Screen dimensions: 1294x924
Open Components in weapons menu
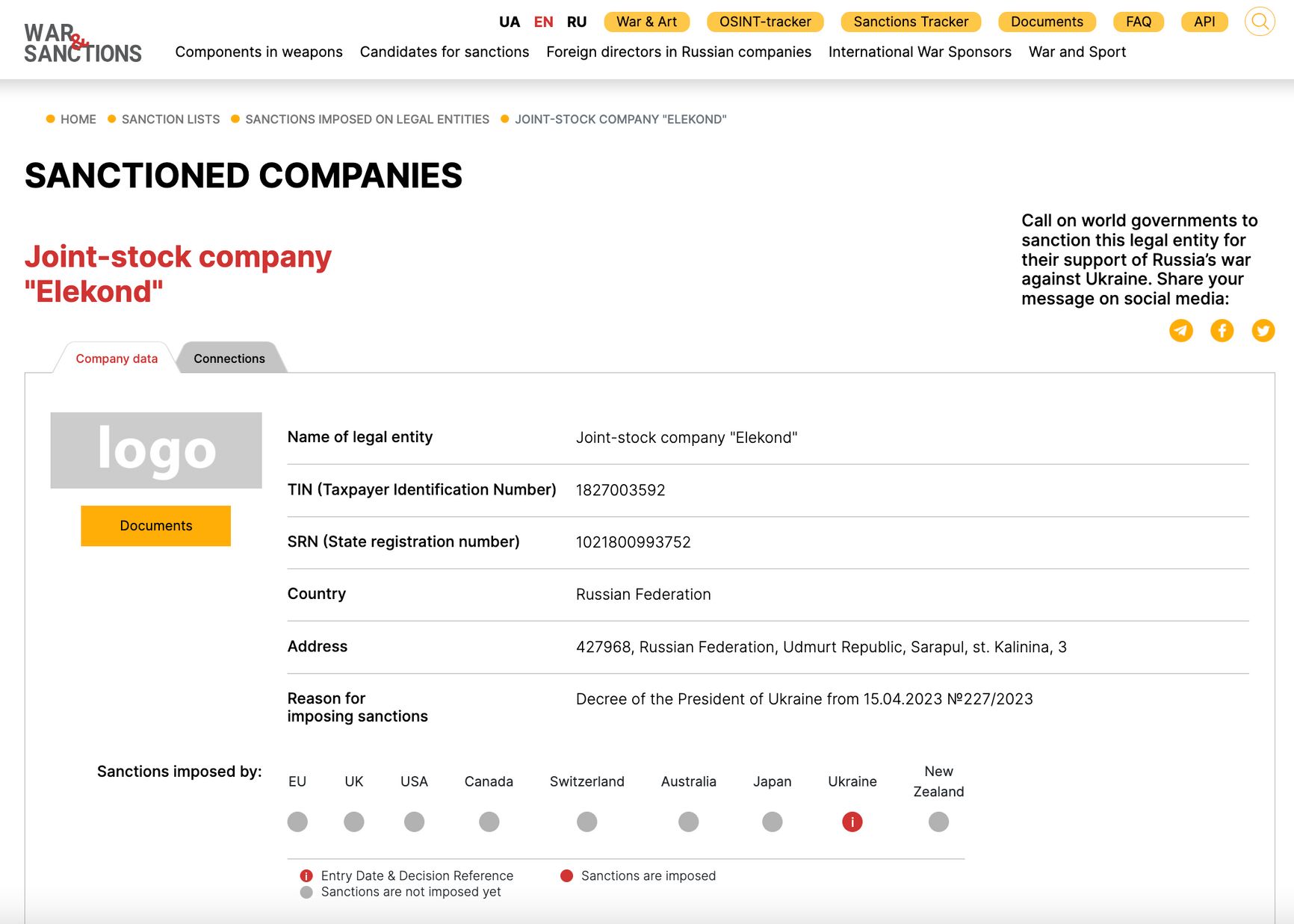coord(259,52)
